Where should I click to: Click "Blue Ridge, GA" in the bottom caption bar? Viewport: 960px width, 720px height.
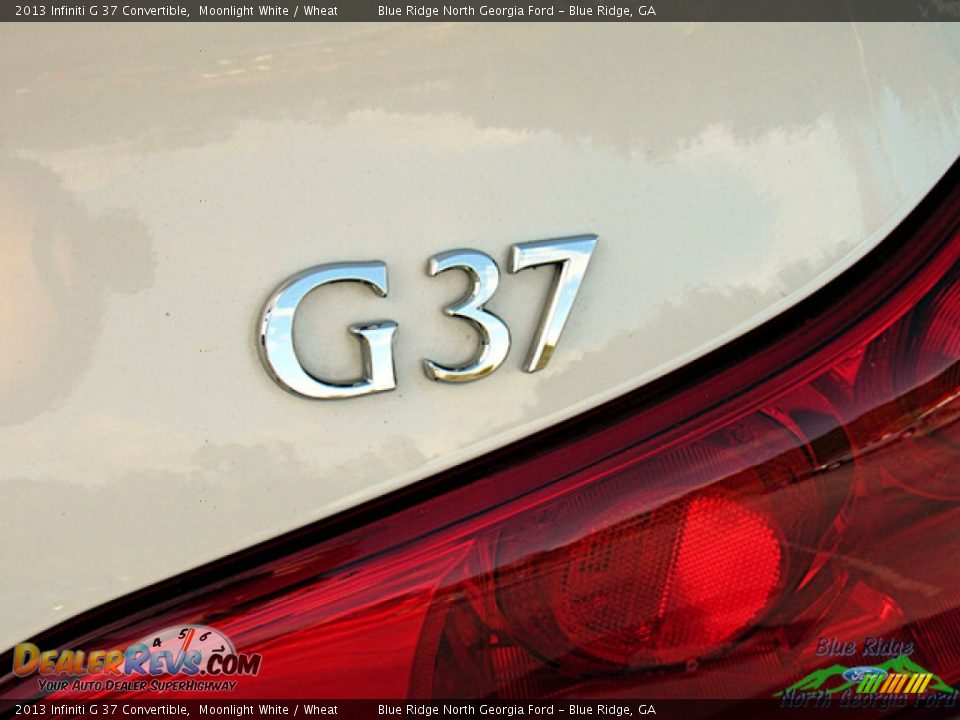pyautogui.click(x=612, y=710)
